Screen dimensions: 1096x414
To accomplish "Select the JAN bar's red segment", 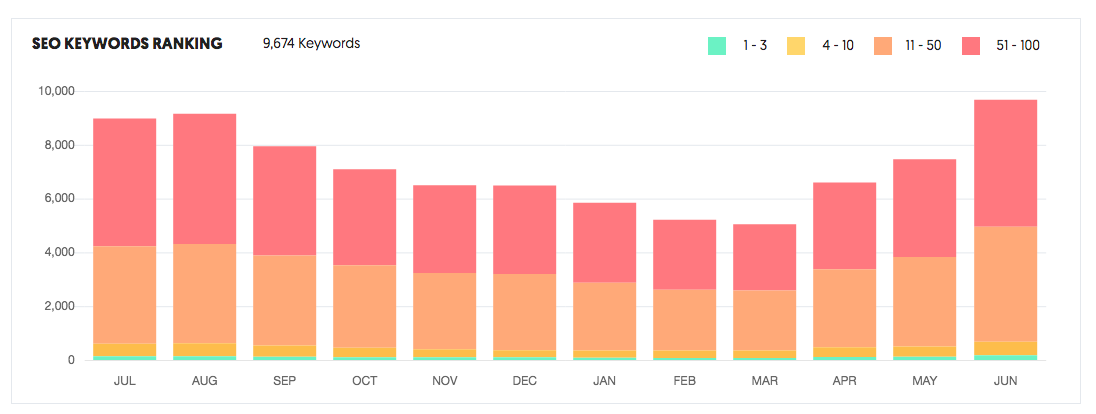I will tap(605, 243).
